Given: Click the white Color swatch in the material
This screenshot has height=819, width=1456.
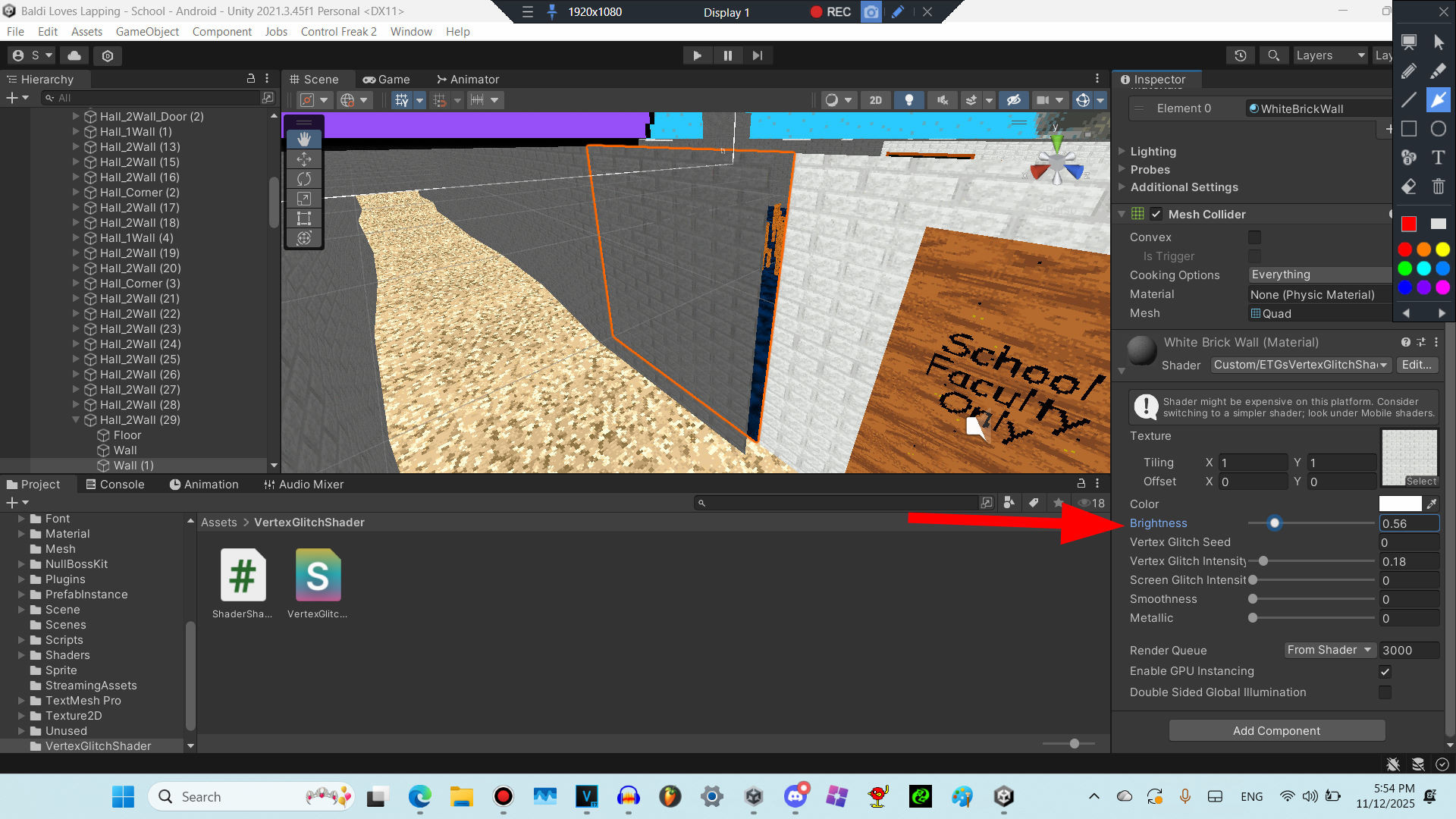Looking at the screenshot, I should point(1399,503).
